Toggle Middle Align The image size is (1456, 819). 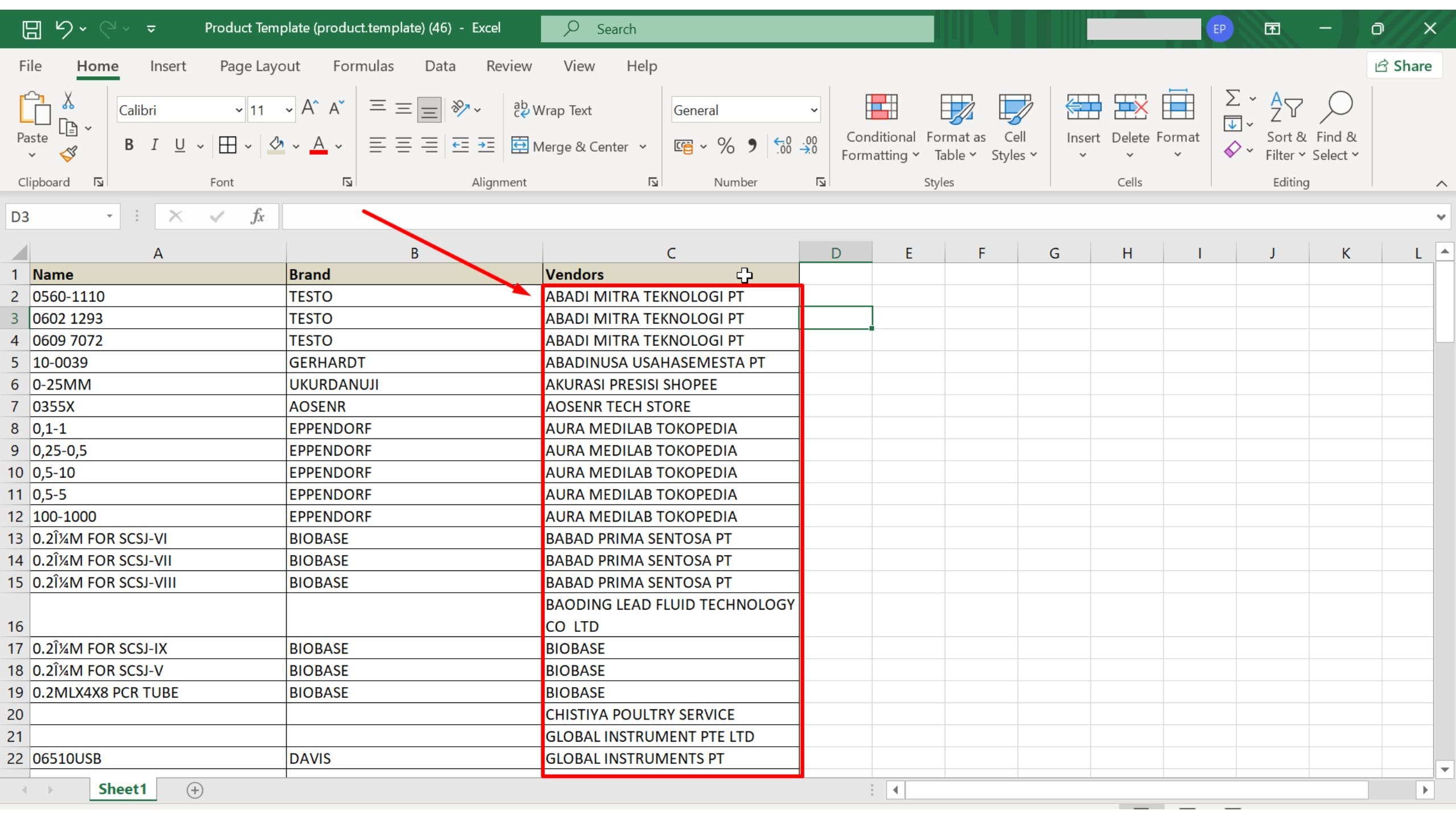tap(403, 108)
